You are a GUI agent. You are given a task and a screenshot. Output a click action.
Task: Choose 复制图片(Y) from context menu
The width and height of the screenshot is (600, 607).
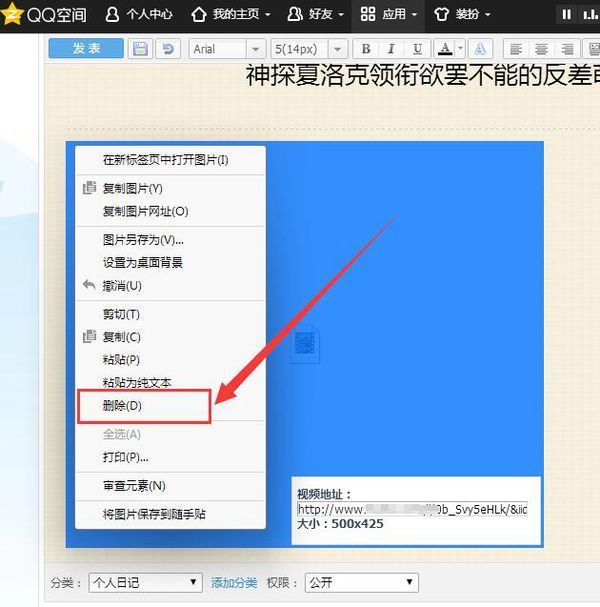click(x=170, y=189)
